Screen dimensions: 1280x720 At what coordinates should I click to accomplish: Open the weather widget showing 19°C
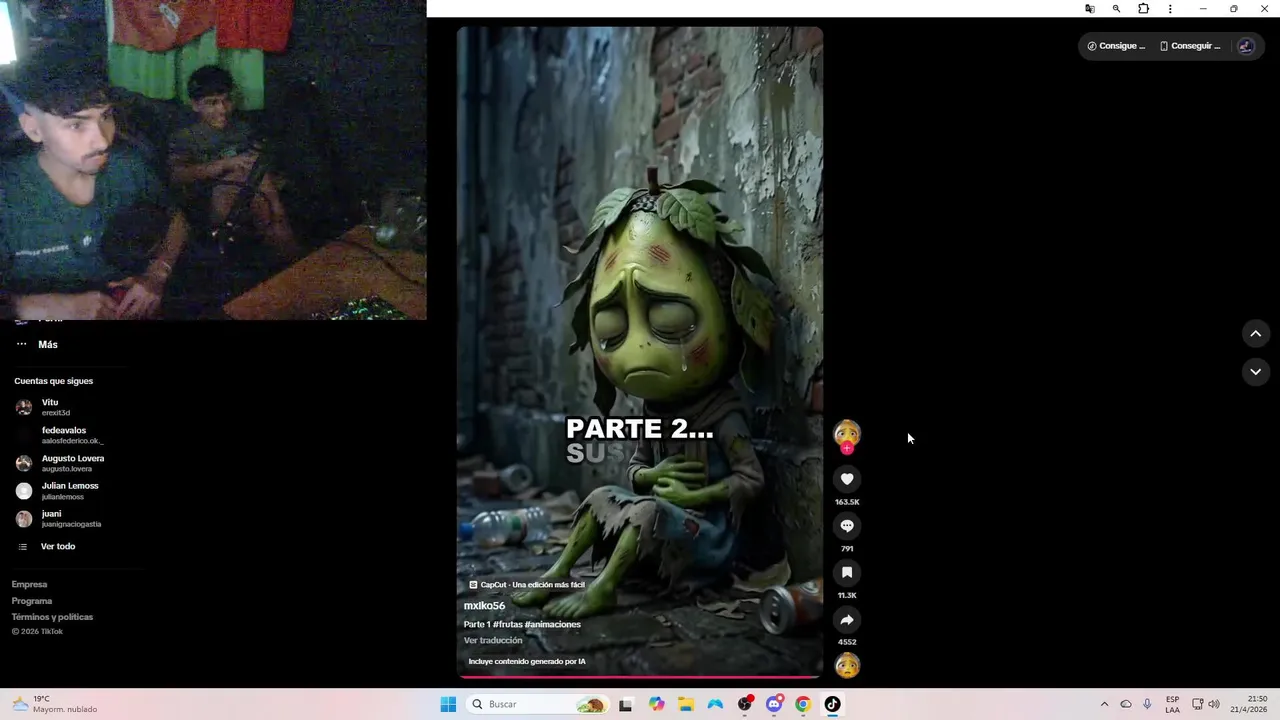(x=55, y=704)
